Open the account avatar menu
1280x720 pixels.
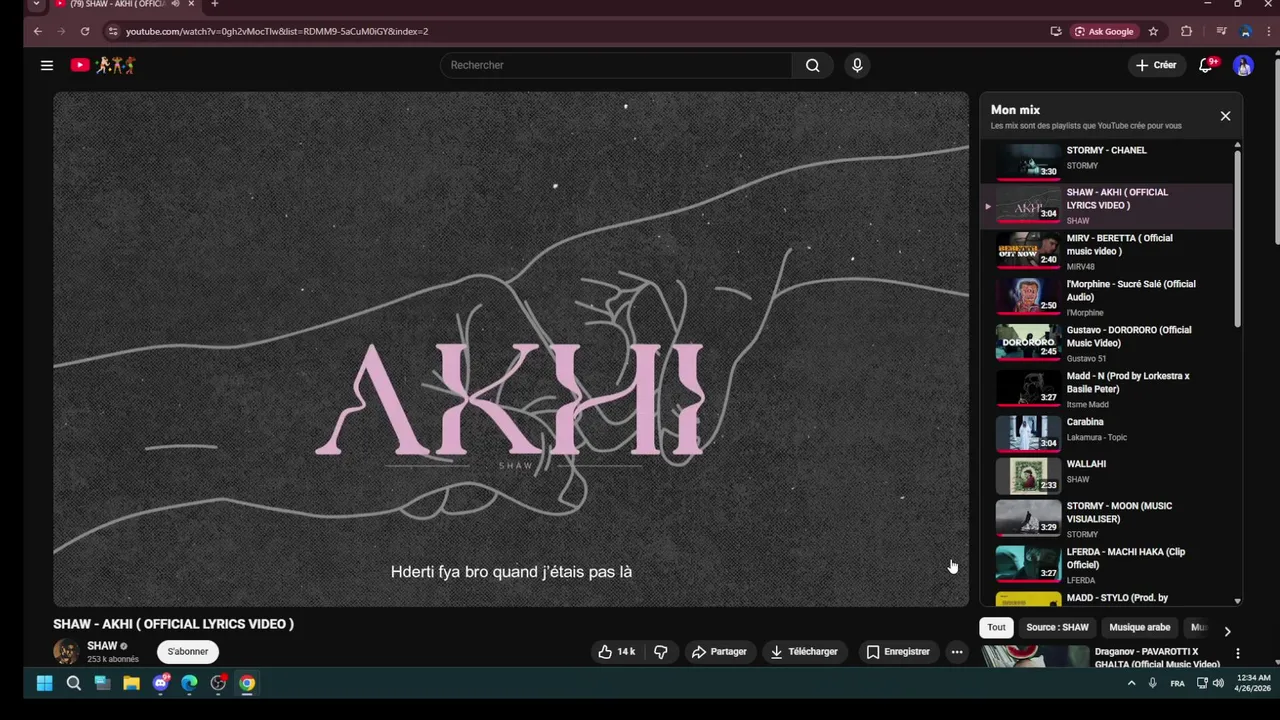click(1243, 65)
